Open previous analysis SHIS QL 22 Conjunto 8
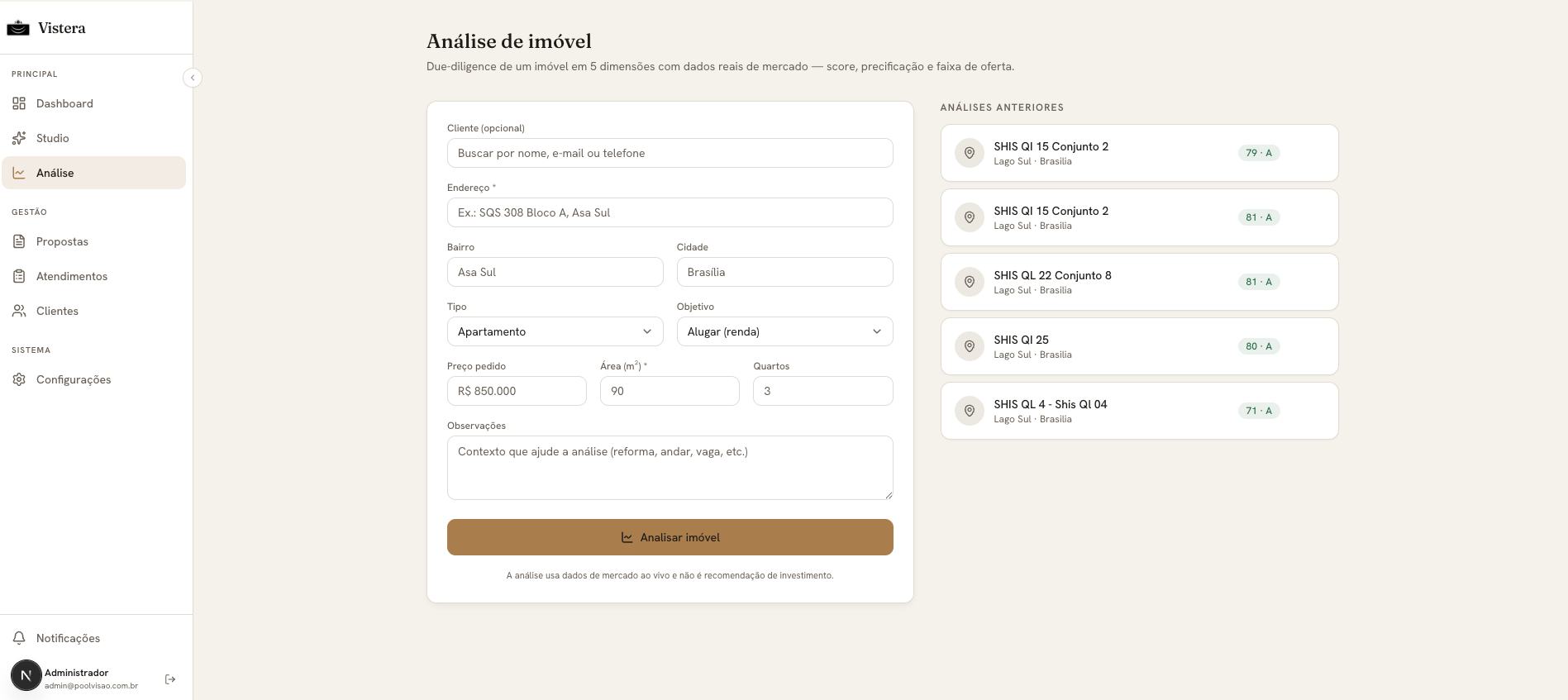Viewport: 1568px width, 700px height. (1139, 282)
